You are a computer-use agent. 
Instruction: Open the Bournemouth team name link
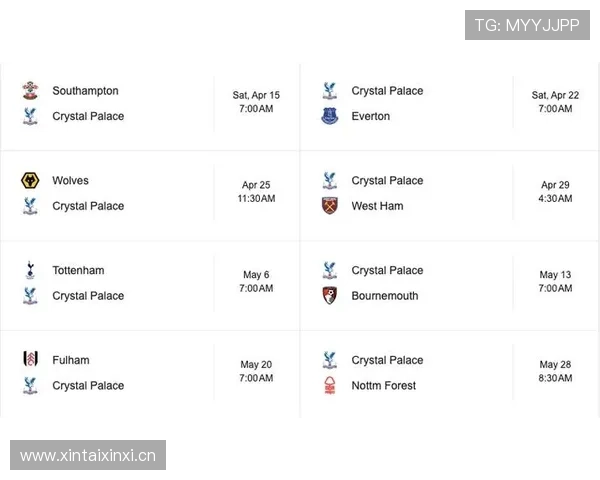point(385,297)
